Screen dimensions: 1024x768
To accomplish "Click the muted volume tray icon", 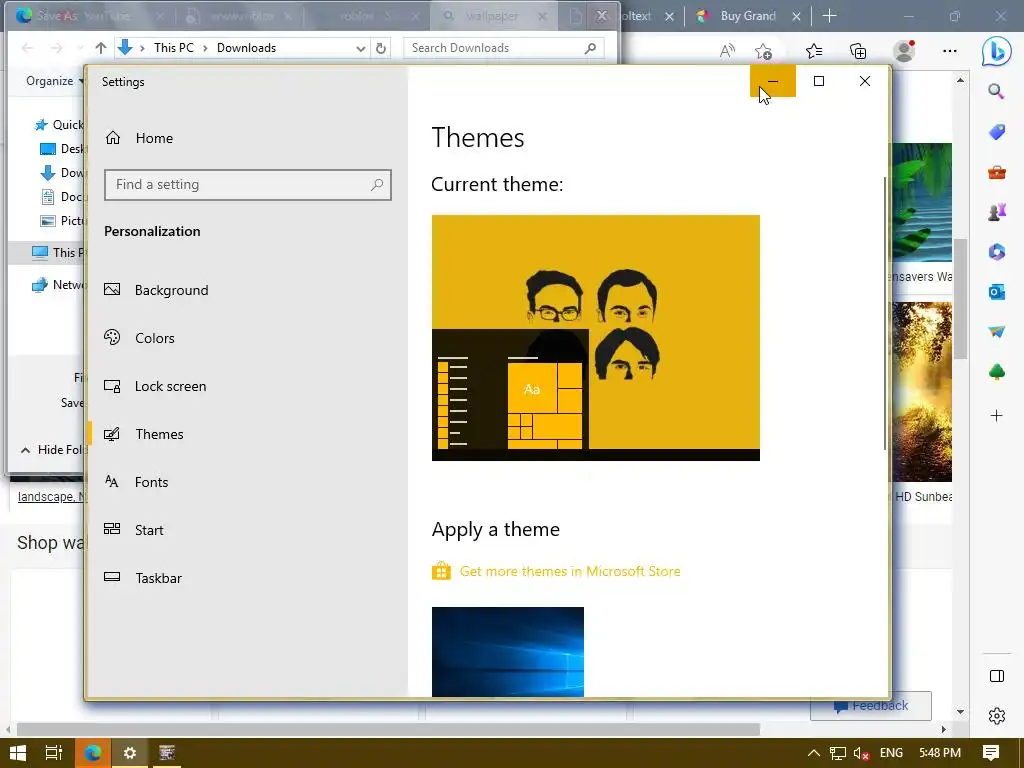I will coord(861,753).
